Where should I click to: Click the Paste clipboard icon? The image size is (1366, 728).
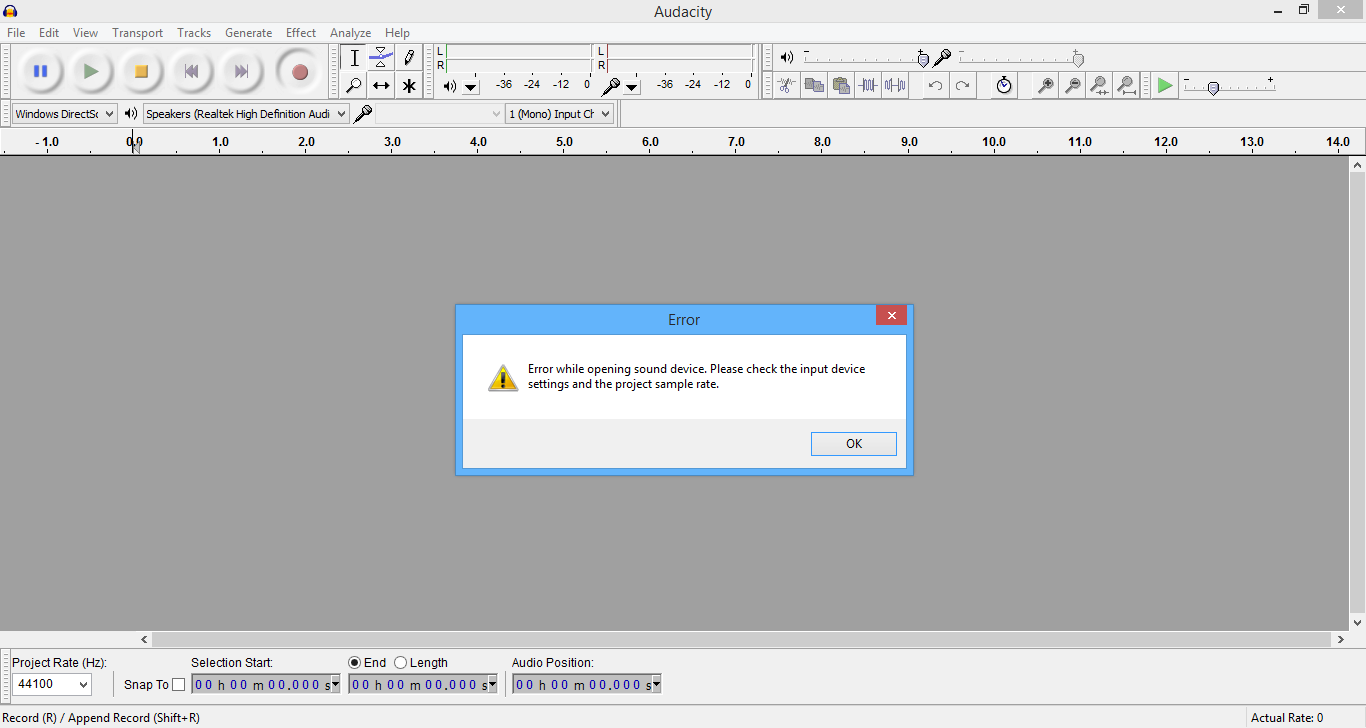point(841,85)
